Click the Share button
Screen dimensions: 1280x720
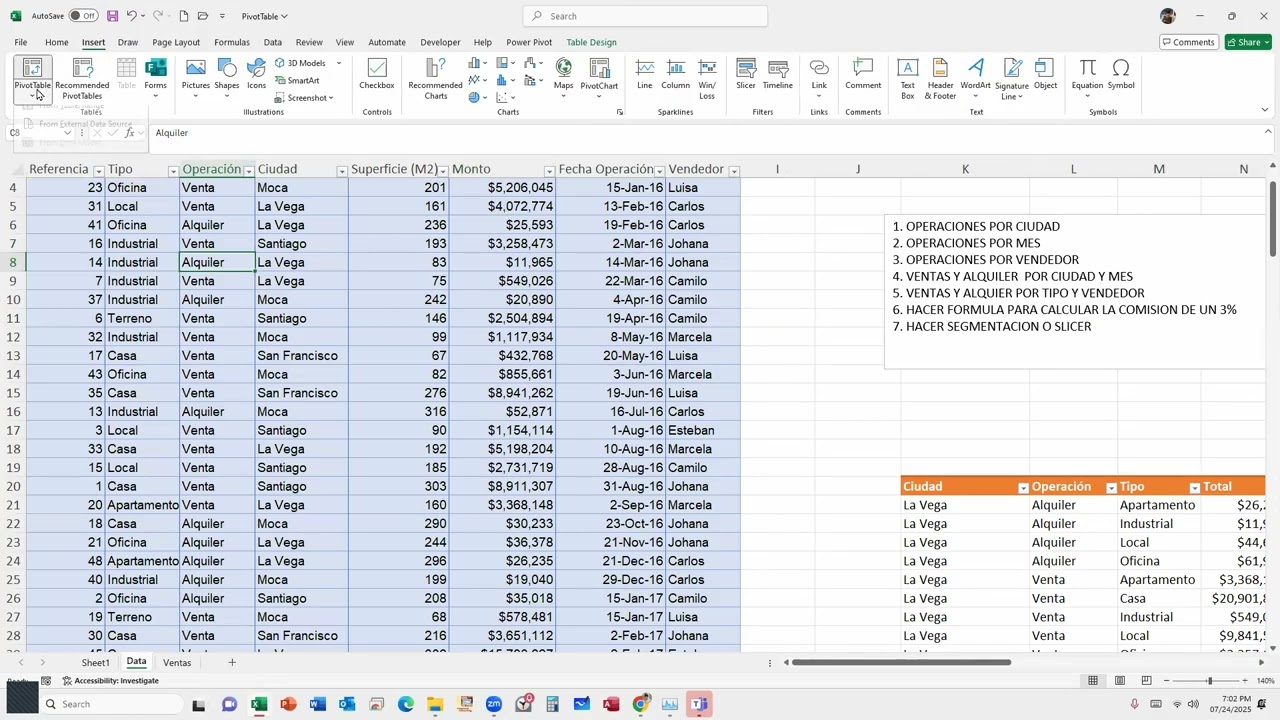(x=1248, y=42)
